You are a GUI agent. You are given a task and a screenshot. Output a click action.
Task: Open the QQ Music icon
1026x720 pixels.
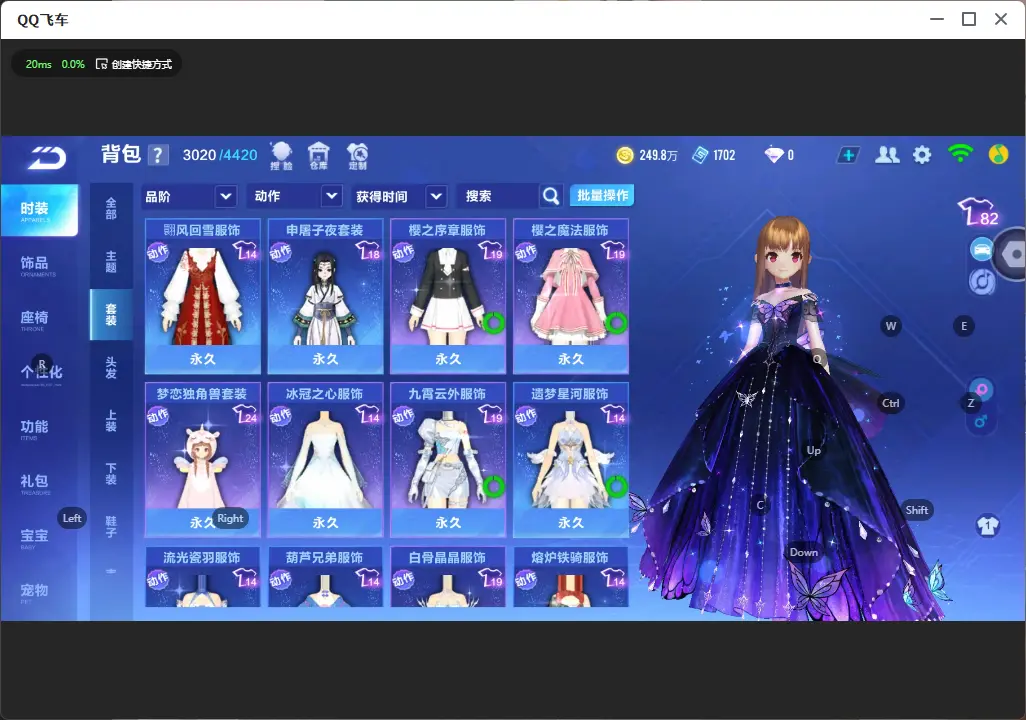[x=998, y=155]
